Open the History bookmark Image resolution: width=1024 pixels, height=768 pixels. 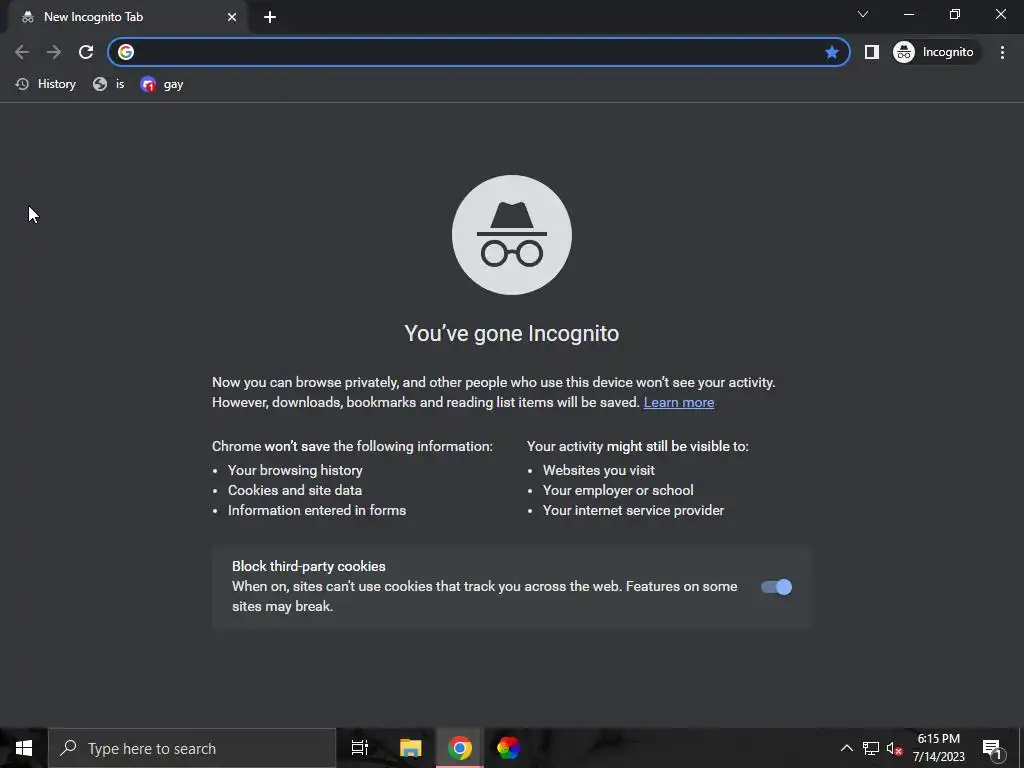tap(46, 84)
